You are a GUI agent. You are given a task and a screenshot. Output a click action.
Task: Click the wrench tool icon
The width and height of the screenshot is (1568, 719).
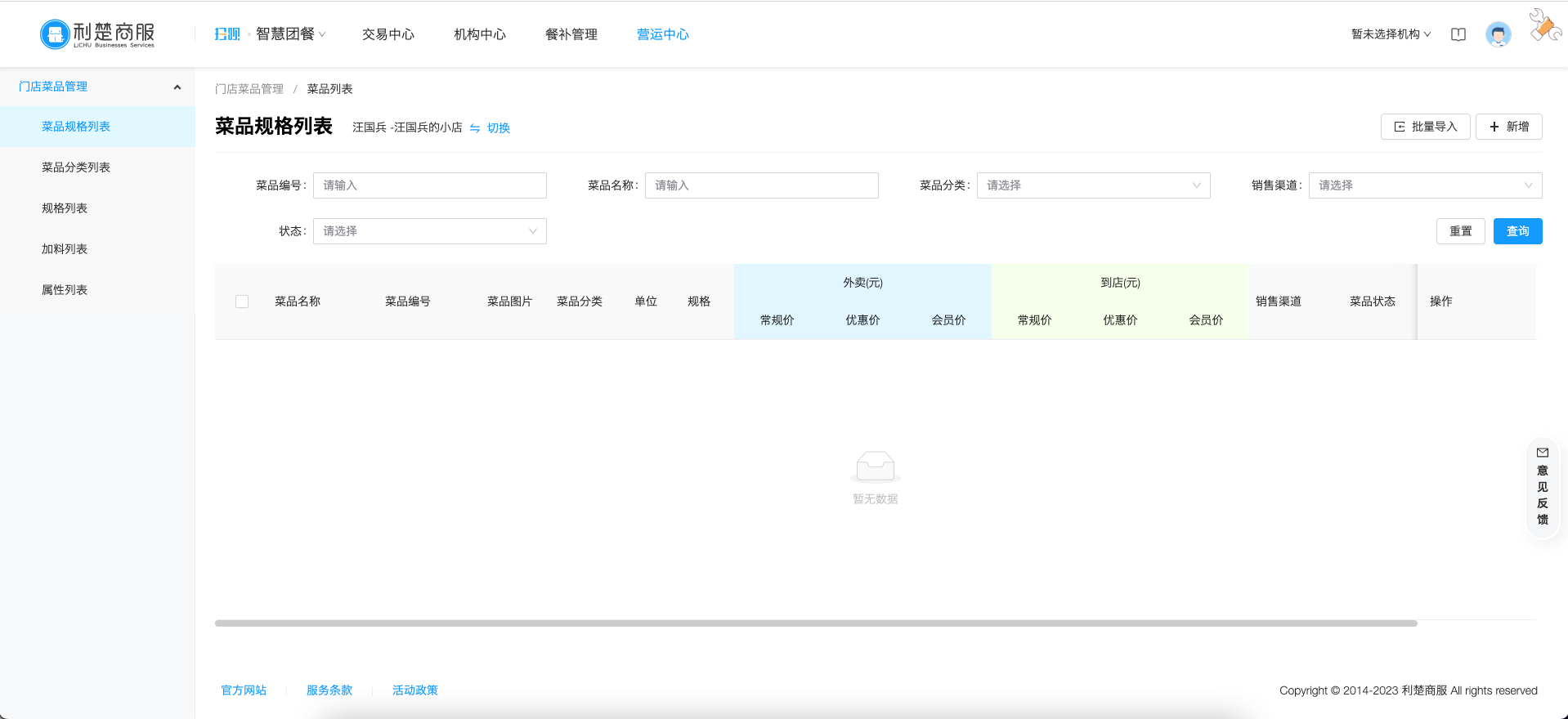[x=1545, y=25]
